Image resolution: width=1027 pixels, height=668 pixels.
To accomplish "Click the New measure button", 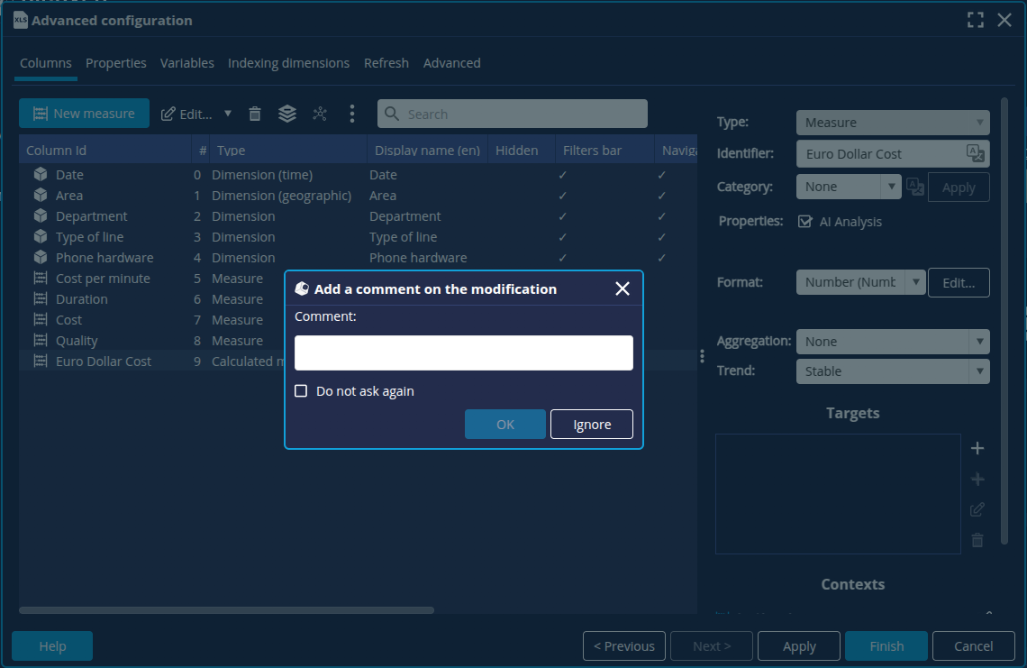I will coord(84,114).
